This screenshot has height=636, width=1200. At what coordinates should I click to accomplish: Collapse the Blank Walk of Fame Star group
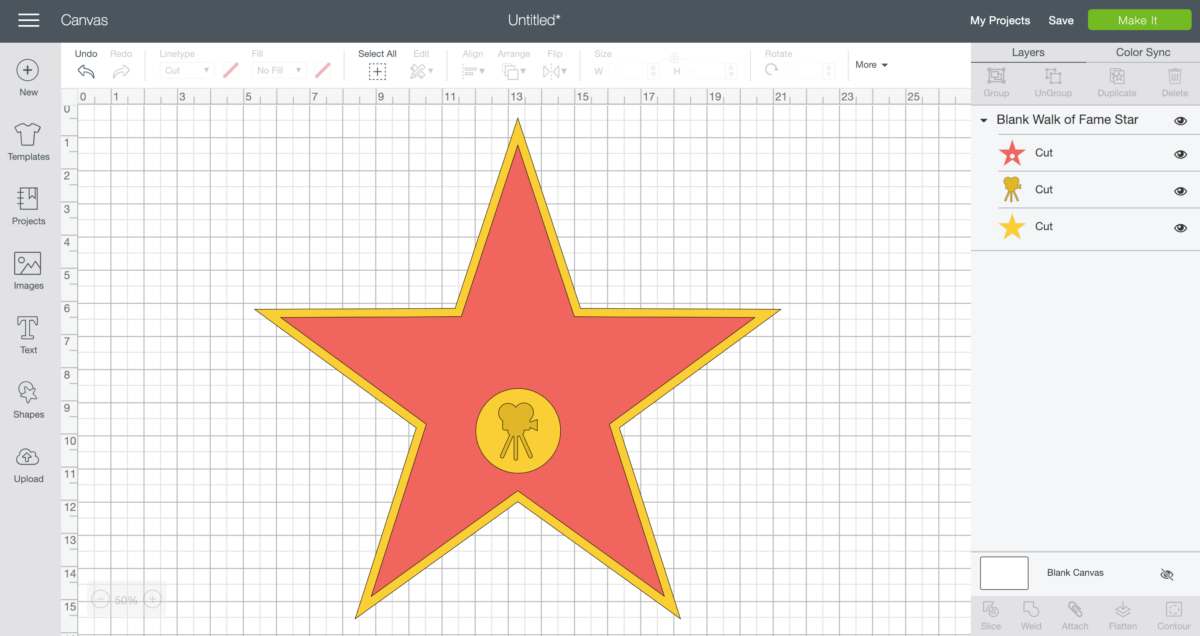click(984, 120)
